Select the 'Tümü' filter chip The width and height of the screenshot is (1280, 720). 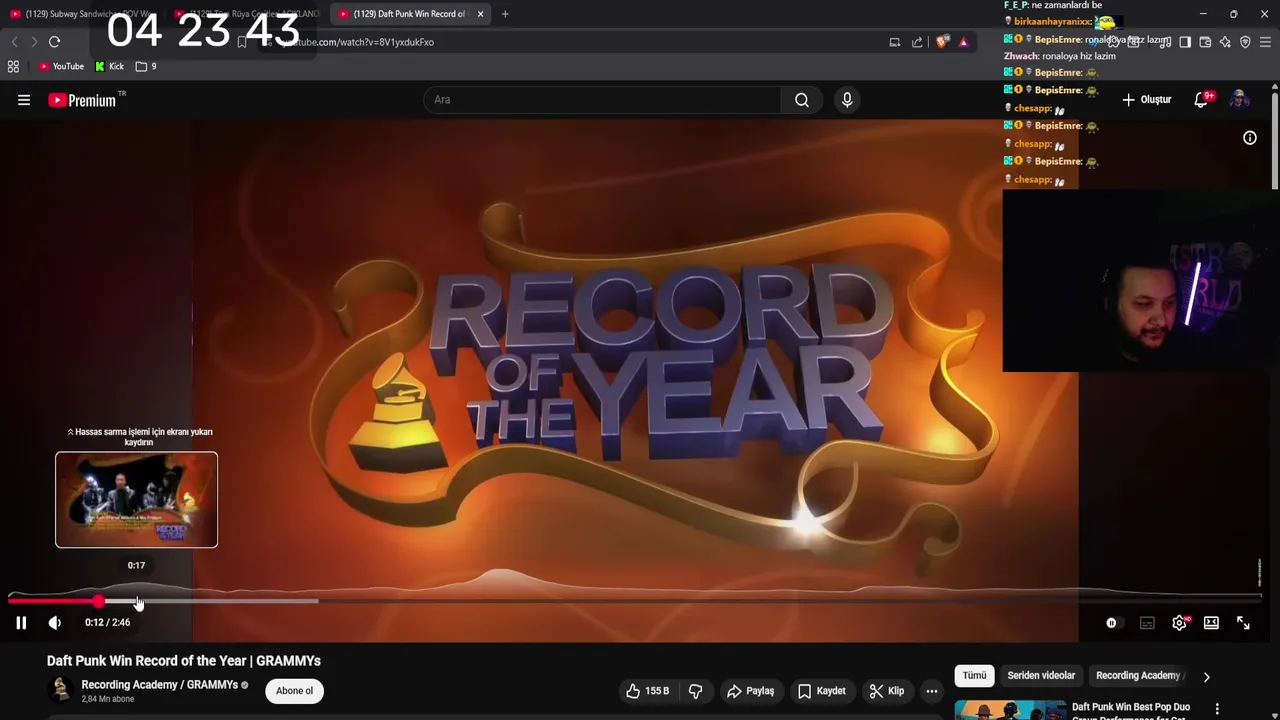974,676
